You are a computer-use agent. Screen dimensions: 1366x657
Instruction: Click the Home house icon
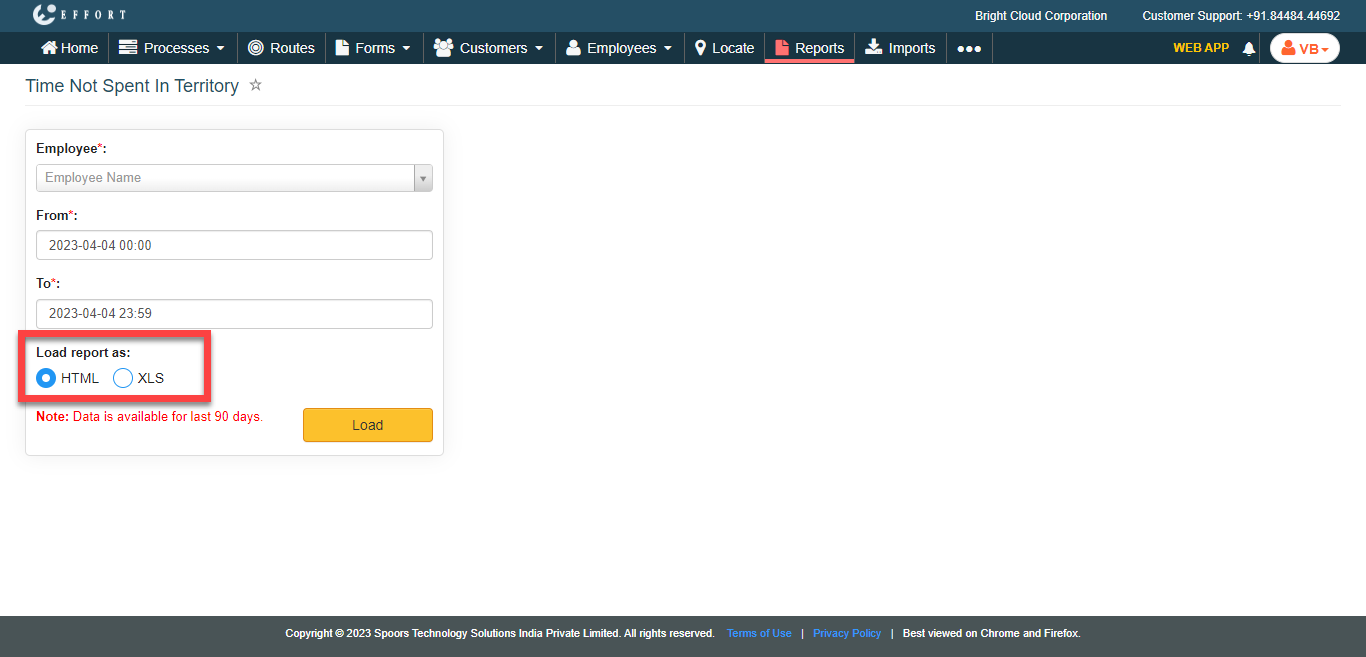point(49,48)
